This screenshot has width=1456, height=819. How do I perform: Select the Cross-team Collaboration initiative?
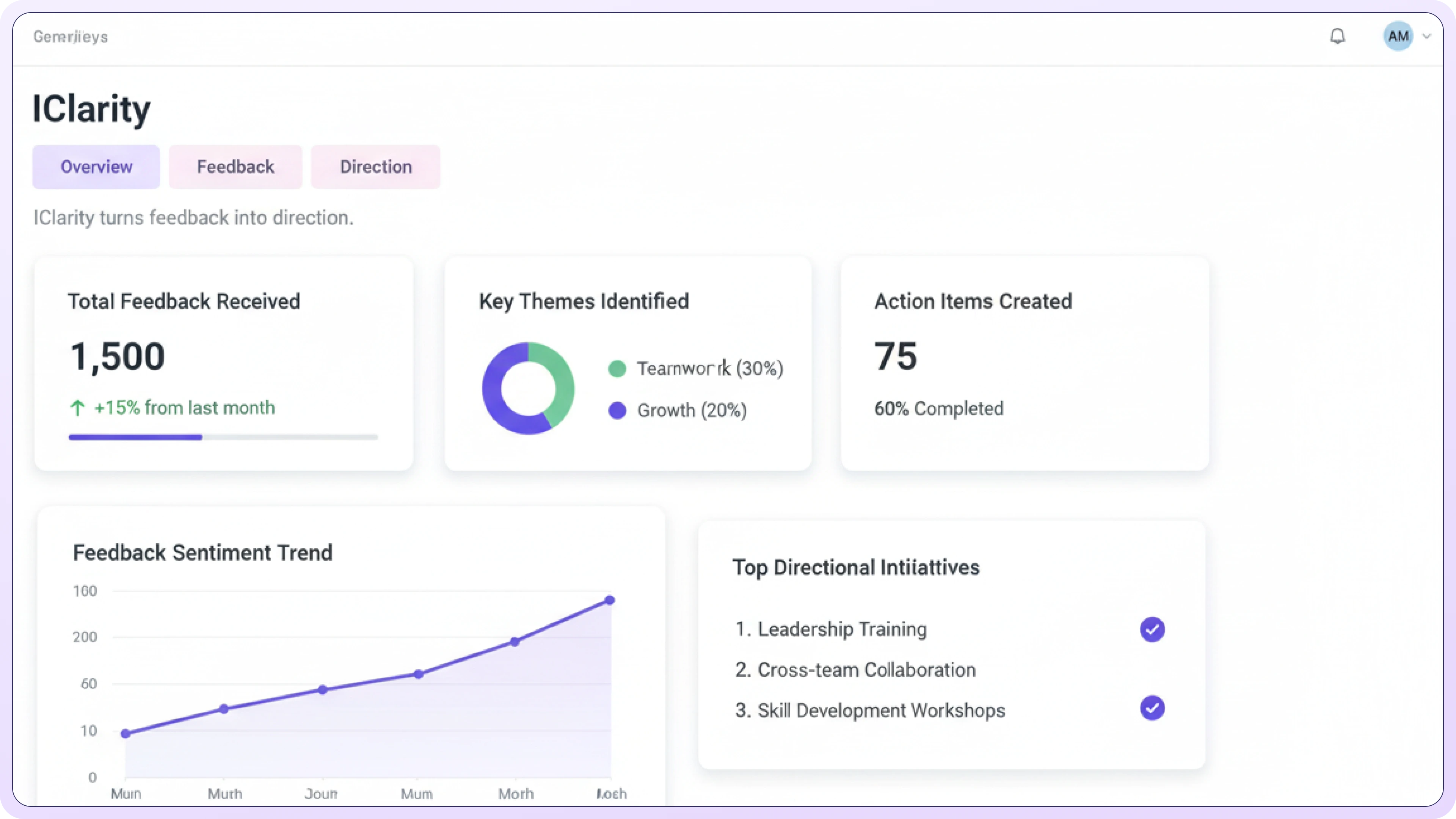[x=855, y=670]
